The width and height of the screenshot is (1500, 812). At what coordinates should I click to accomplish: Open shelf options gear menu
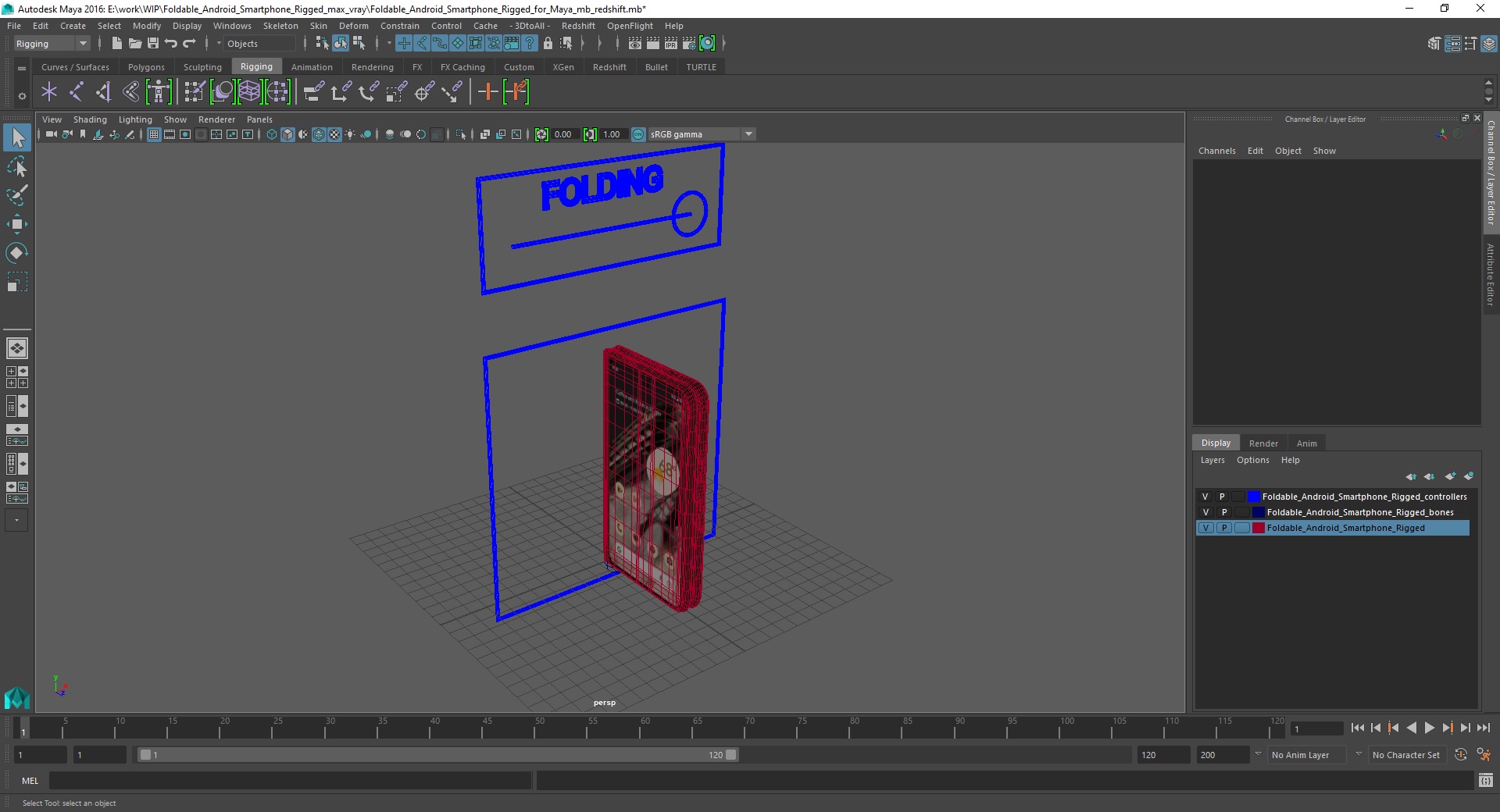[22, 96]
